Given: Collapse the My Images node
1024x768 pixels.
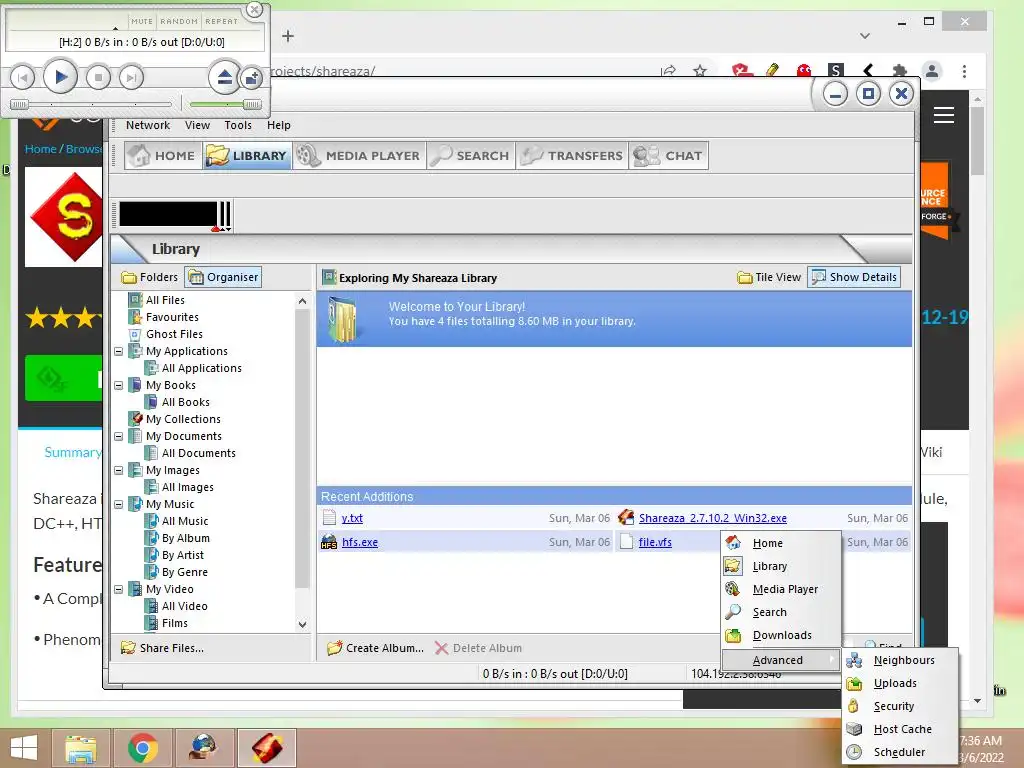Looking at the screenshot, I should pyautogui.click(x=118, y=470).
